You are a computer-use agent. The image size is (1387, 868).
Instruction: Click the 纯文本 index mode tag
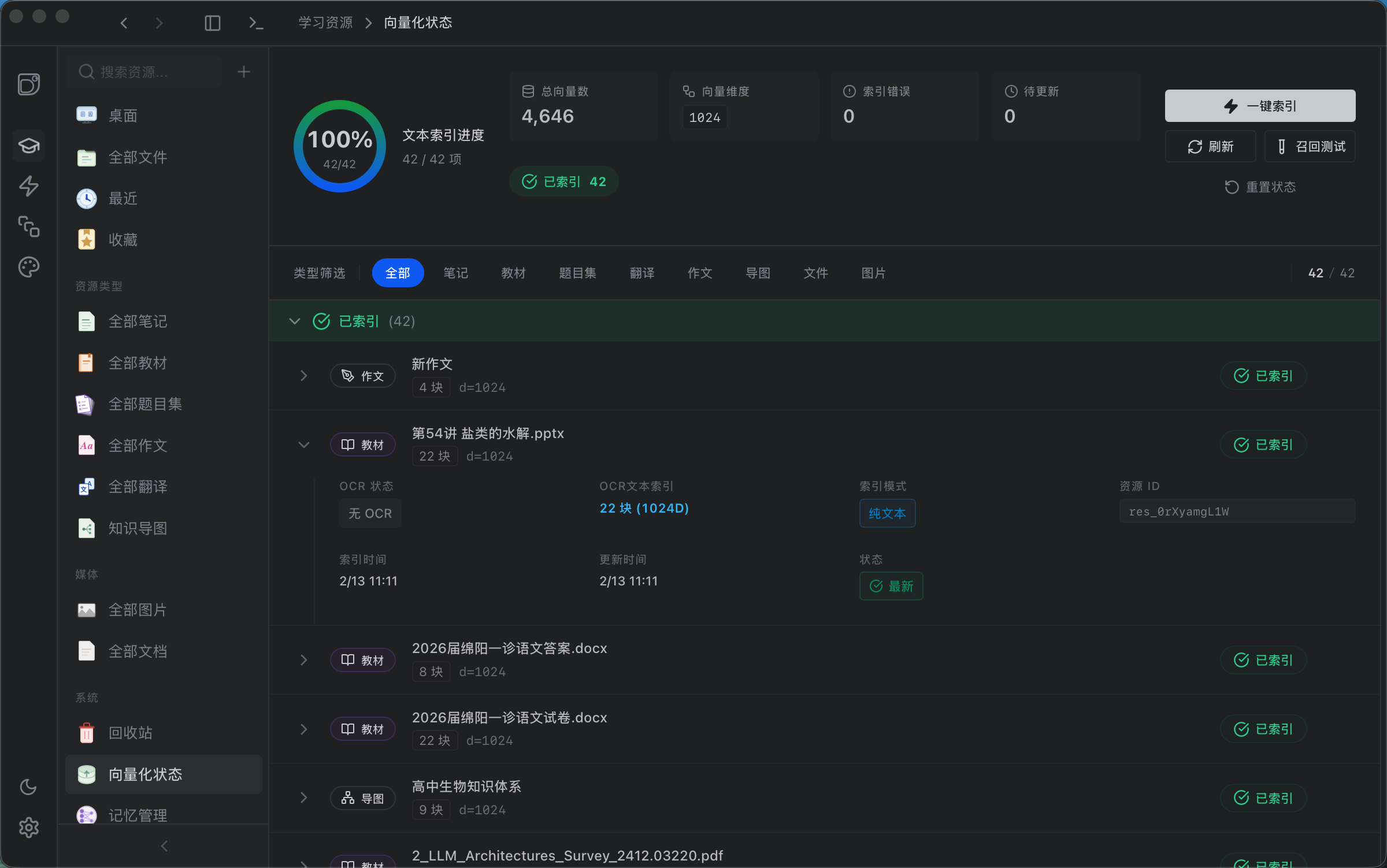click(x=888, y=513)
